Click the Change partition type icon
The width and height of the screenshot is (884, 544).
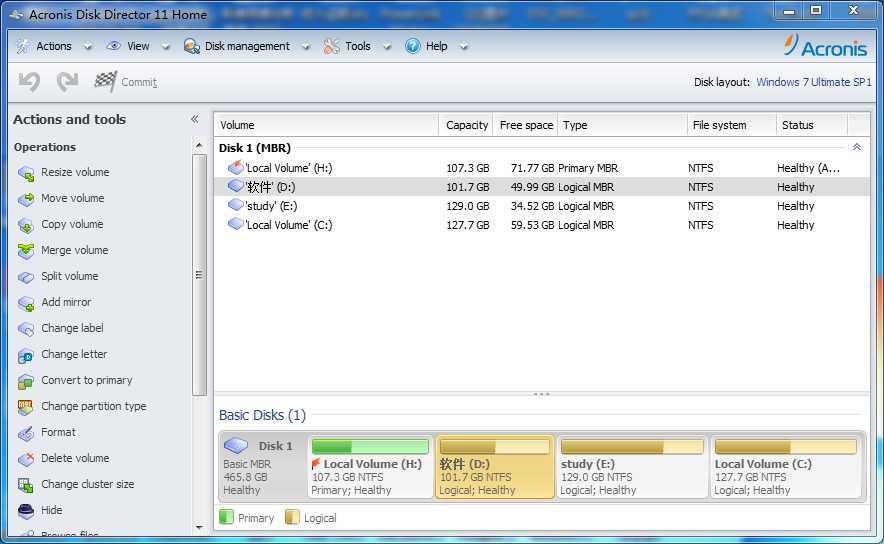click(26, 407)
